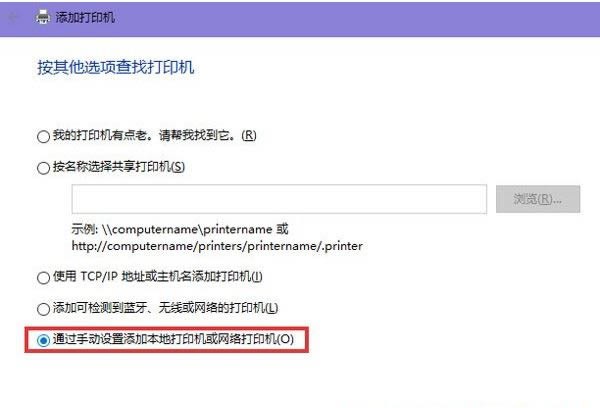Click the printer icon in the title bar
Image resolution: width=600 pixels, height=408 pixels.
42,17
